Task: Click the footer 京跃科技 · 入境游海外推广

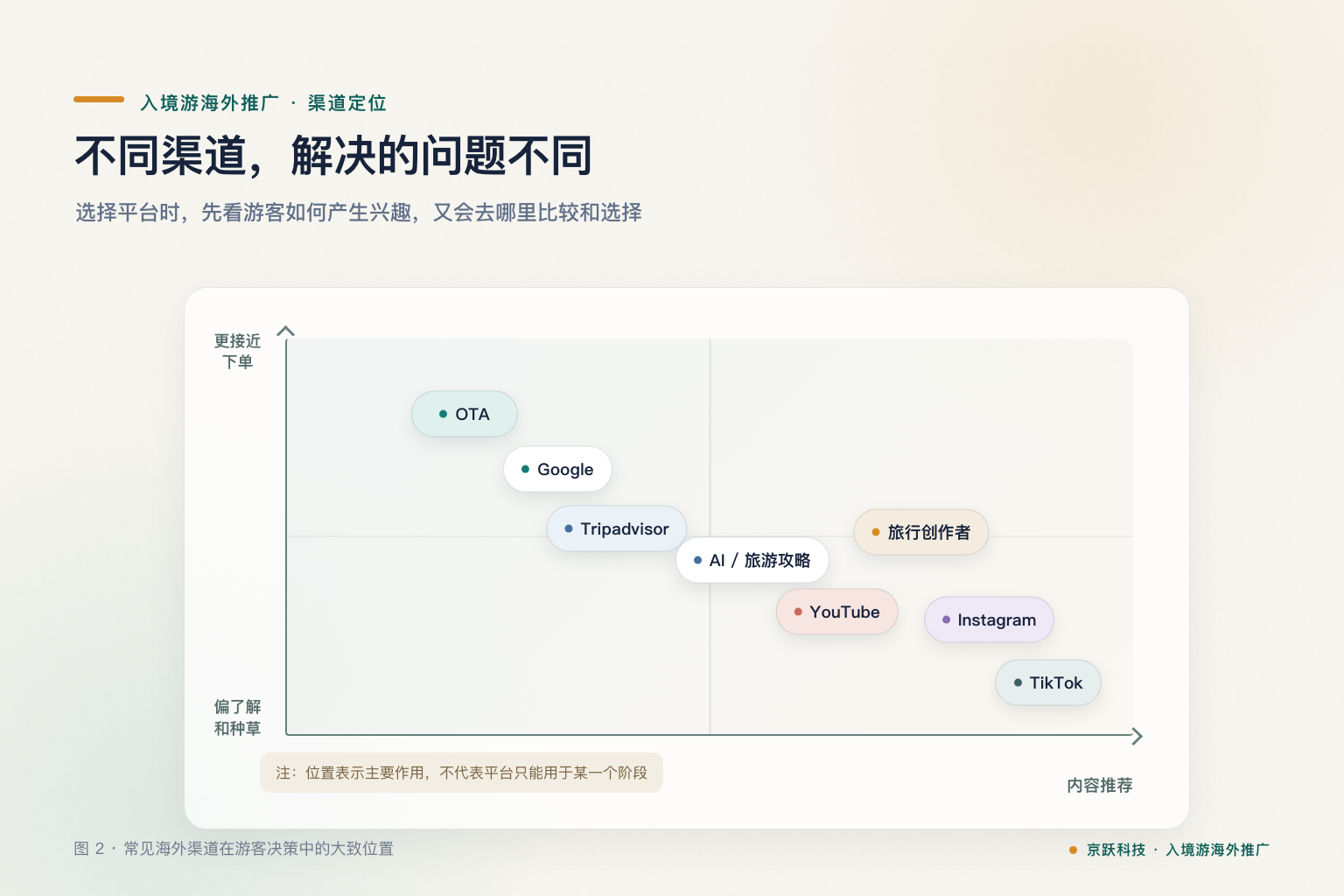Action: (x=1170, y=850)
